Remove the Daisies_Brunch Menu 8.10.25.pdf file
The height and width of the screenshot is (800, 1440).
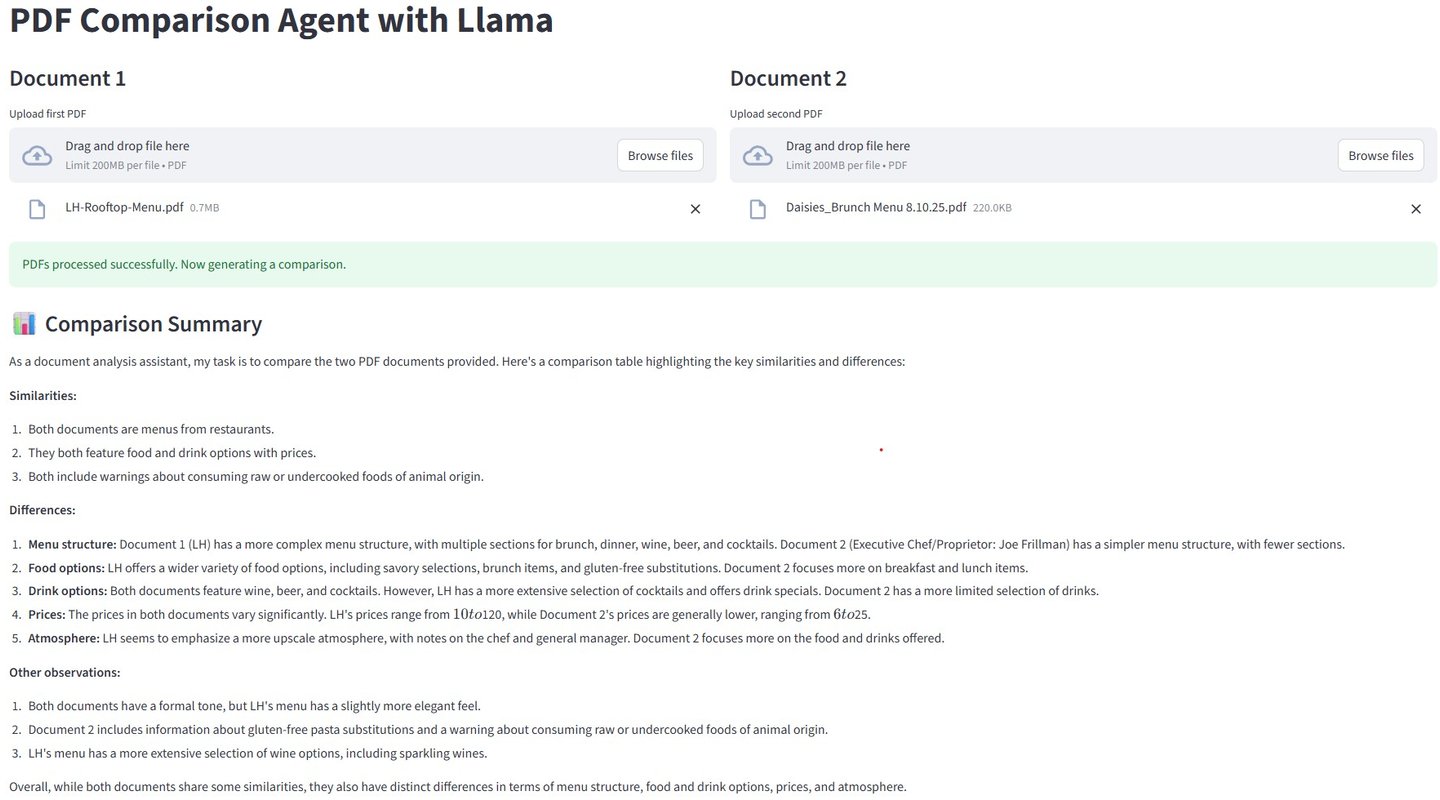tap(1416, 209)
